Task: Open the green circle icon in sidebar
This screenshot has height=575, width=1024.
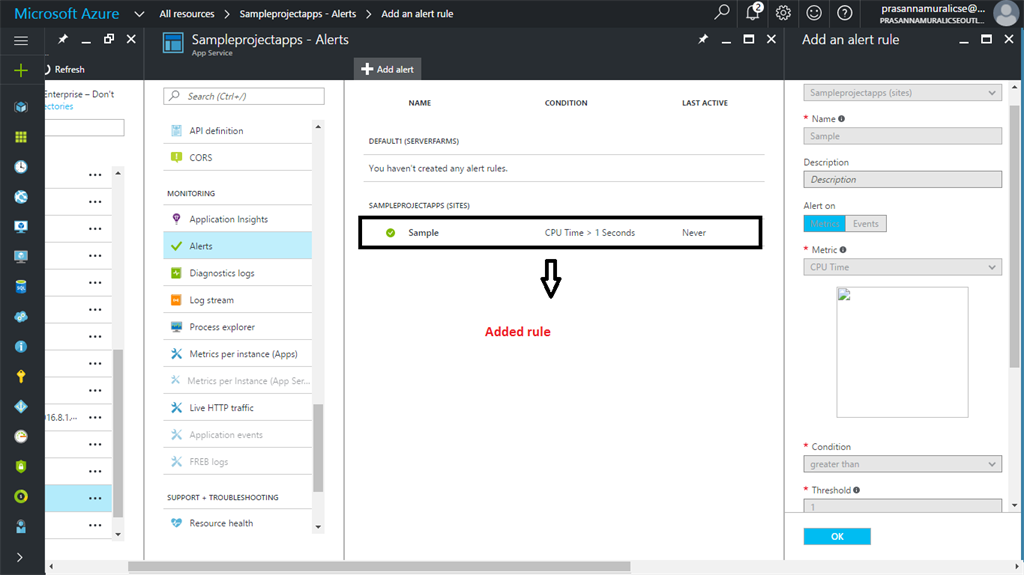Action: (21, 497)
